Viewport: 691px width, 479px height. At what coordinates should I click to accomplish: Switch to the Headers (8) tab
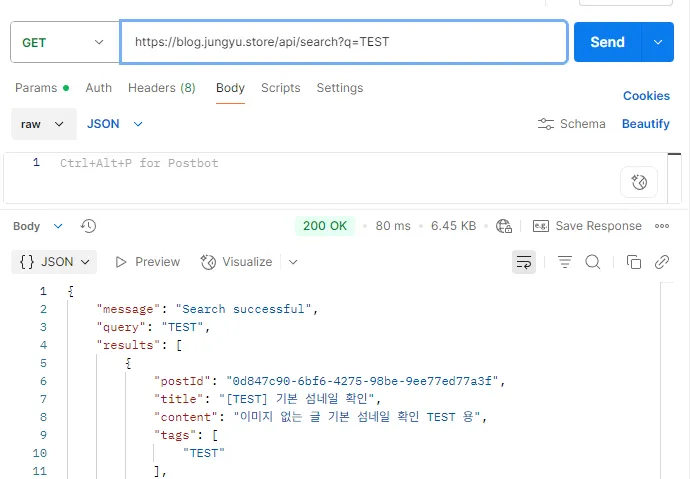click(x=161, y=88)
